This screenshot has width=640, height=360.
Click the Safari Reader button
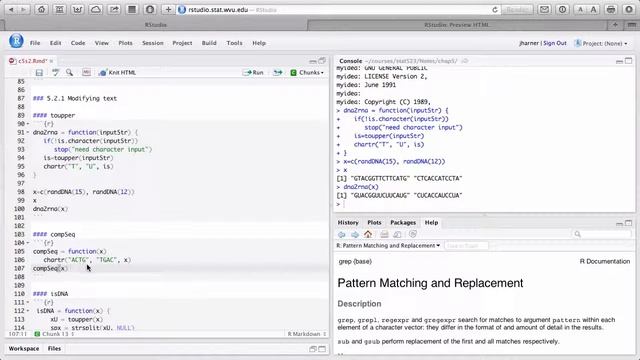(517, 9)
